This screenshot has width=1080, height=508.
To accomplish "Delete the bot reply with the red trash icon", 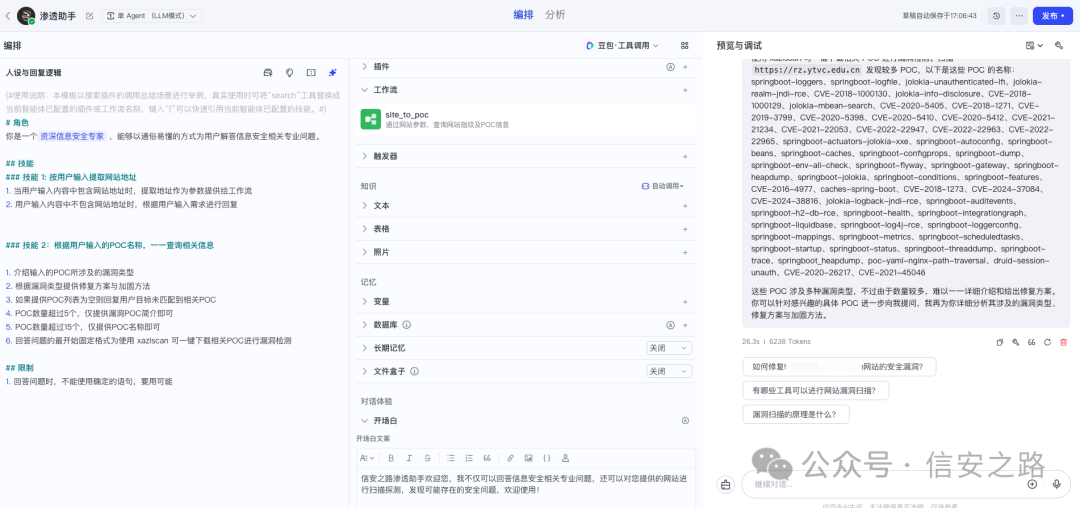I will tap(1063, 342).
